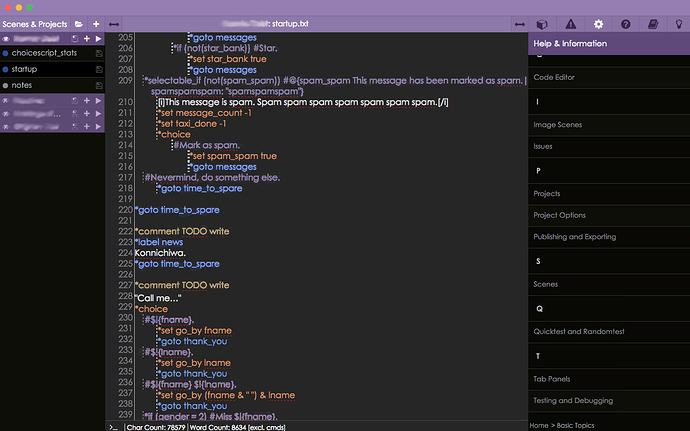This screenshot has height=431, width=690.
Task: Click '*set star_bank true' code line
Action: 228,59
